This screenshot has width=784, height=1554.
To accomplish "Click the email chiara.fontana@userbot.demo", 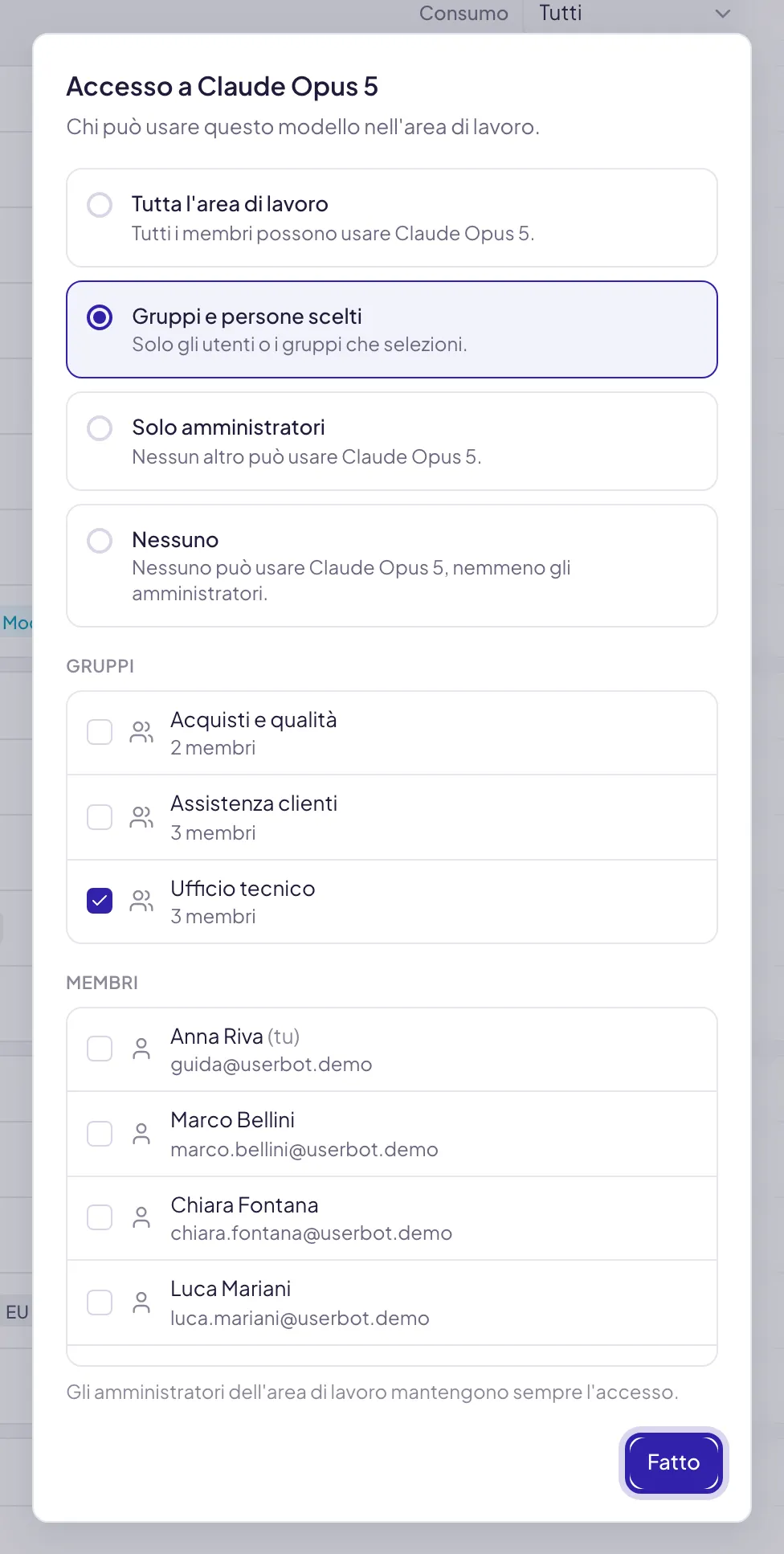I will [x=312, y=1233].
